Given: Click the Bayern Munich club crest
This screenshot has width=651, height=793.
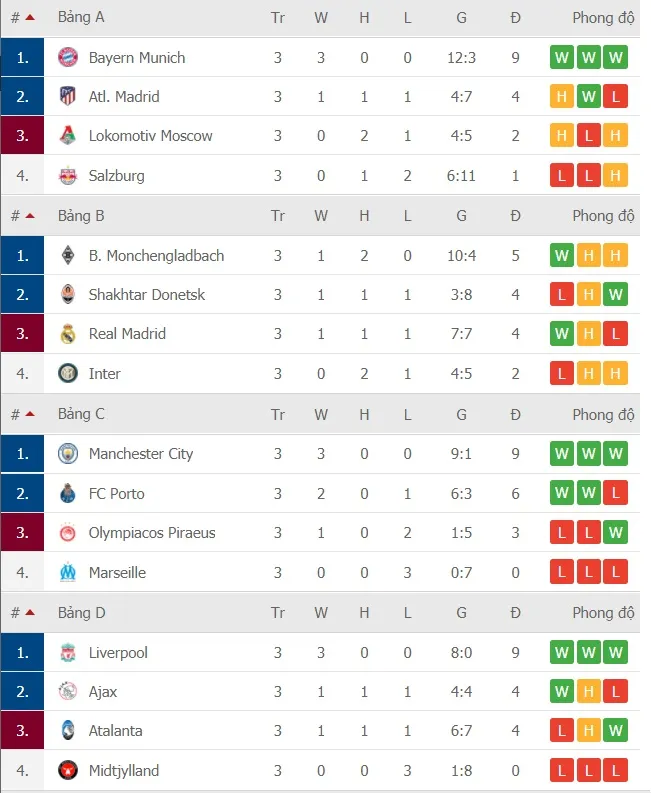Looking at the screenshot, I should click(x=67, y=58).
